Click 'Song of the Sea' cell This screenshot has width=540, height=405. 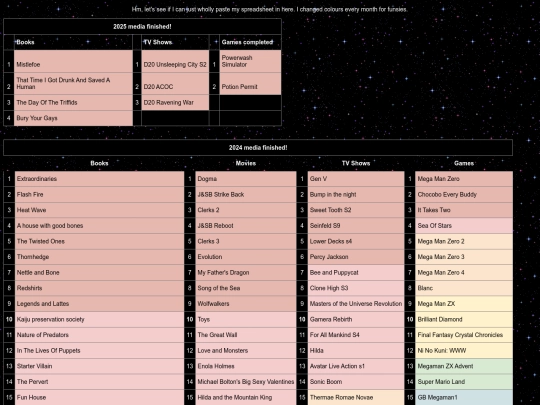click(x=246, y=288)
